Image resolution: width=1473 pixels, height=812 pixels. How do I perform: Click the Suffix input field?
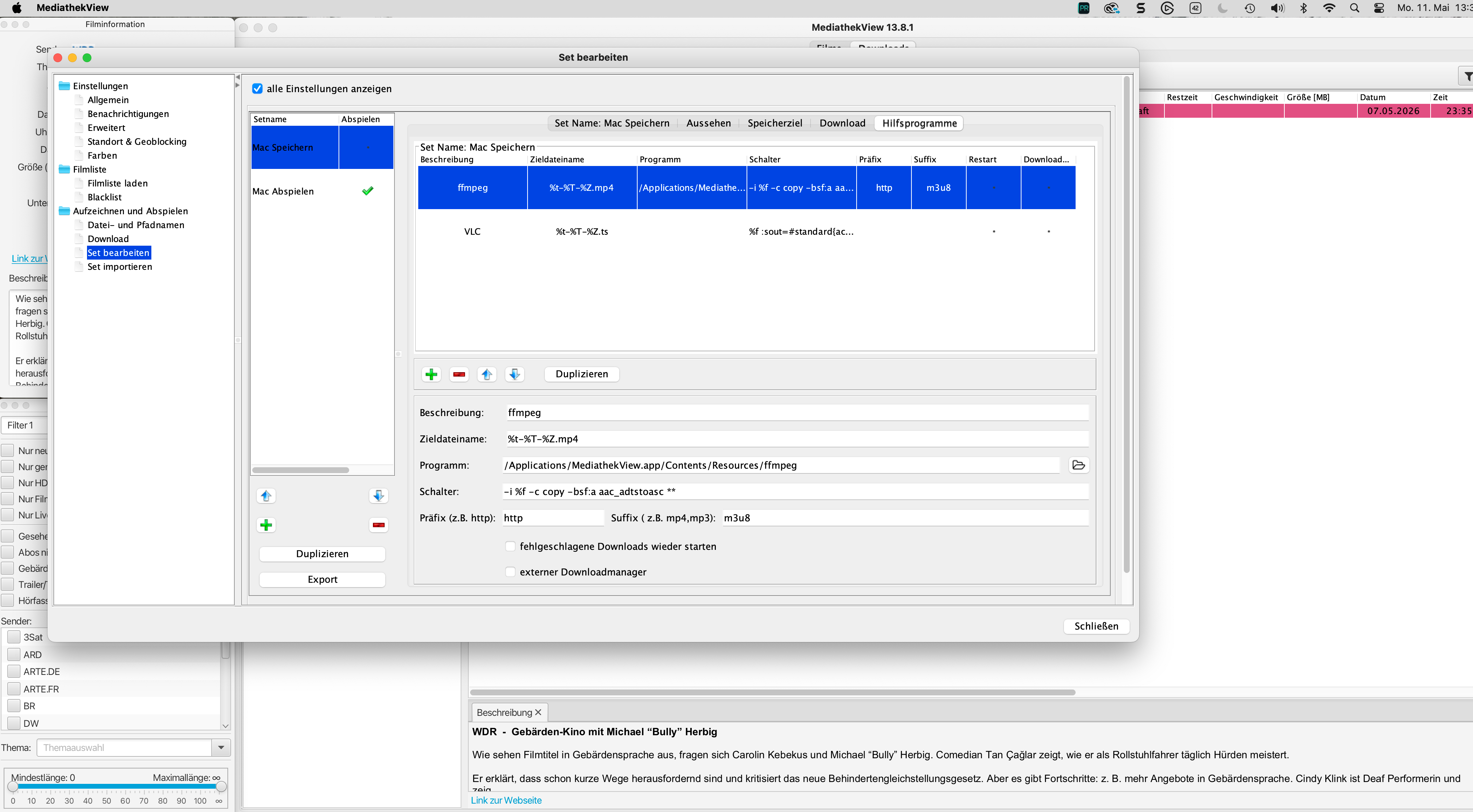(x=905, y=517)
